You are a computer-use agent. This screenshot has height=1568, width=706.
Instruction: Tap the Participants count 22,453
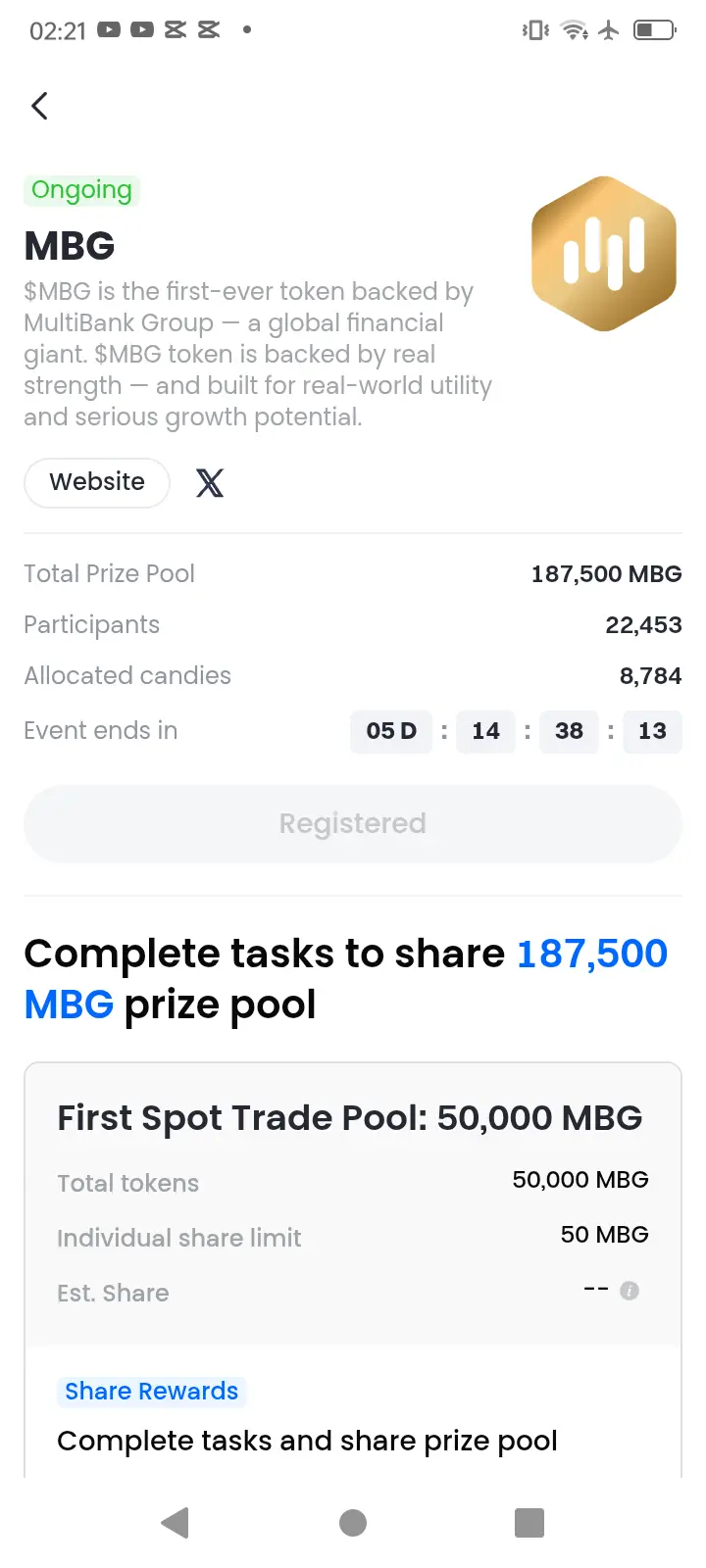643,625
